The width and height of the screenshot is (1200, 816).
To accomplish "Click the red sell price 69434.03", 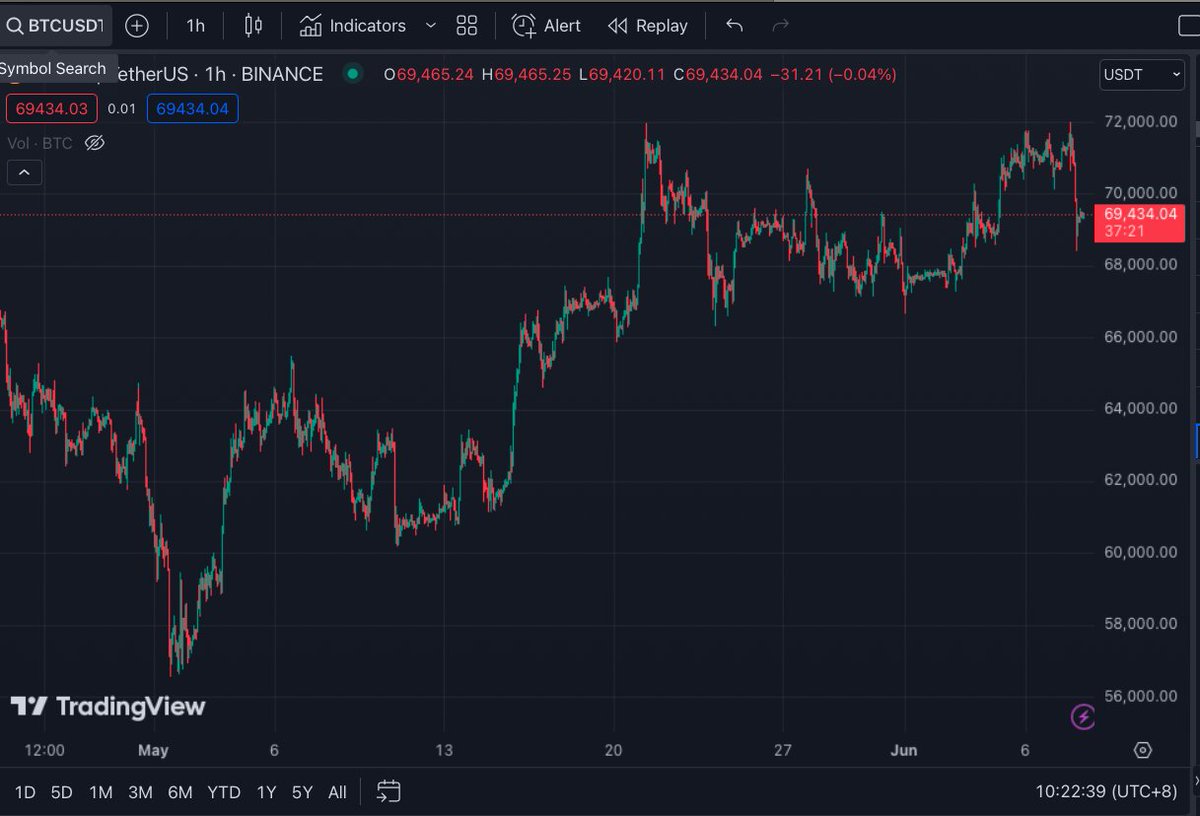I will (x=51, y=108).
